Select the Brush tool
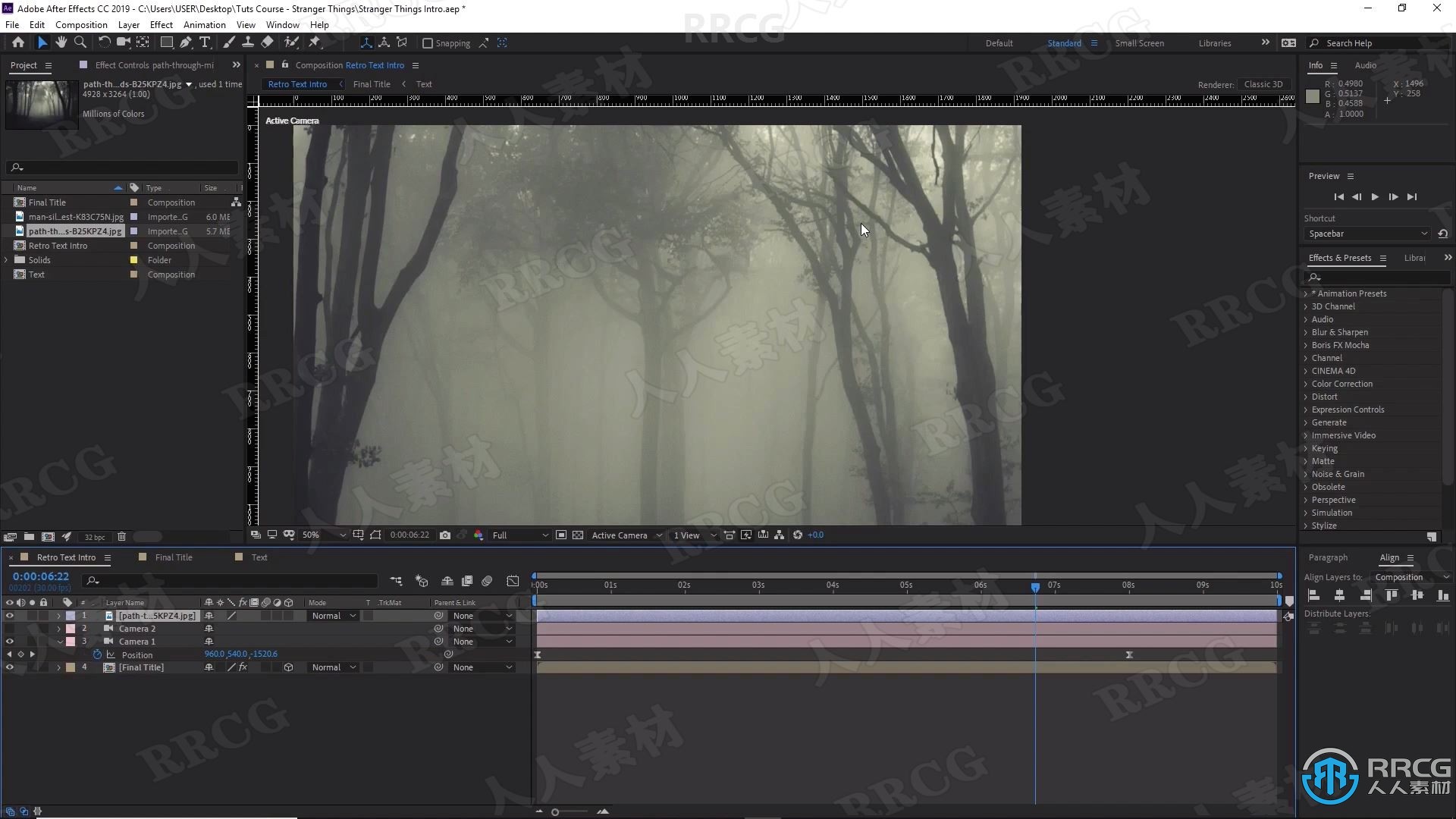This screenshot has width=1456, height=819. click(x=228, y=42)
